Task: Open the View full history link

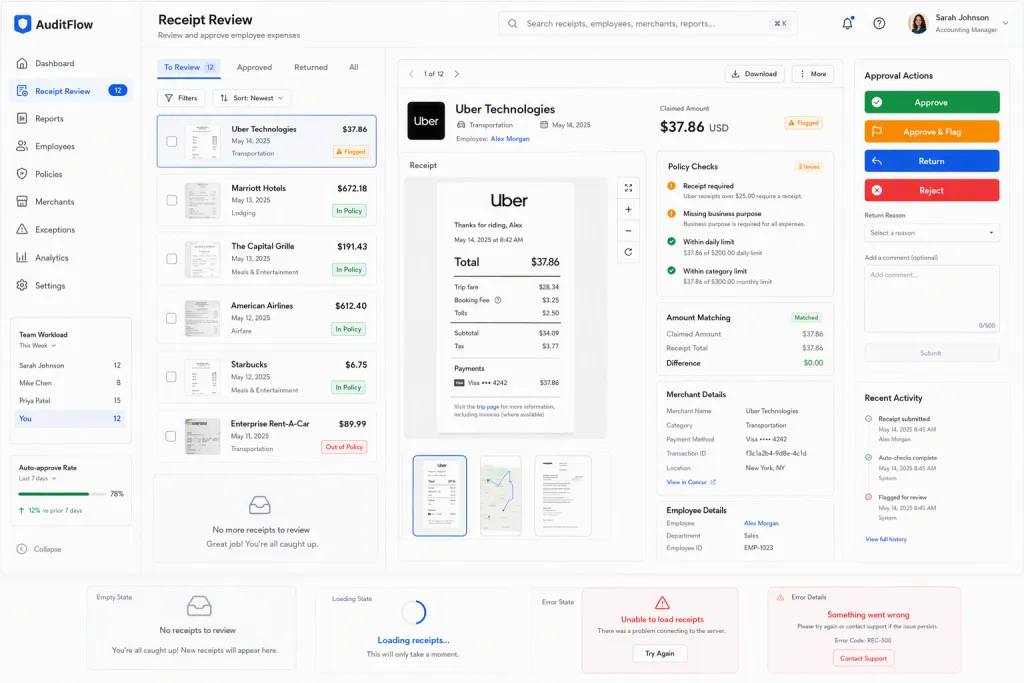Action: click(886, 539)
